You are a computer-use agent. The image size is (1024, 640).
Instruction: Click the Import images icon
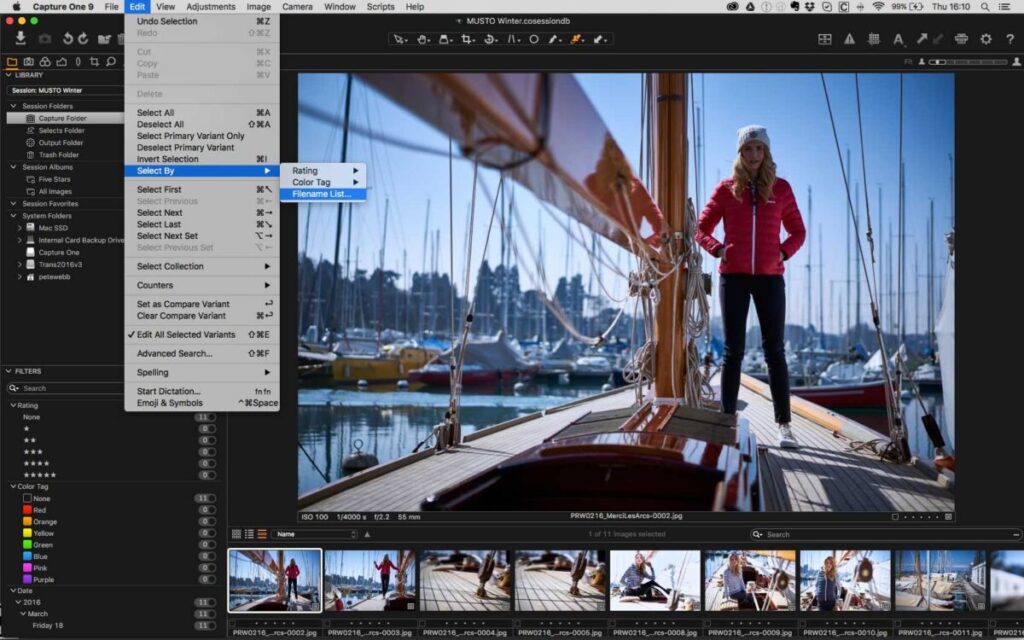[x=20, y=39]
